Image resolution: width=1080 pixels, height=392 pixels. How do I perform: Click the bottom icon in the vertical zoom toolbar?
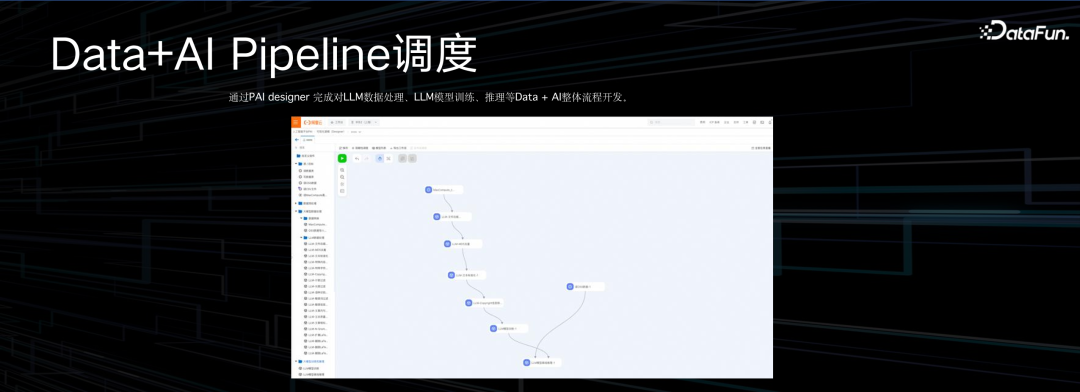(x=342, y=191)
